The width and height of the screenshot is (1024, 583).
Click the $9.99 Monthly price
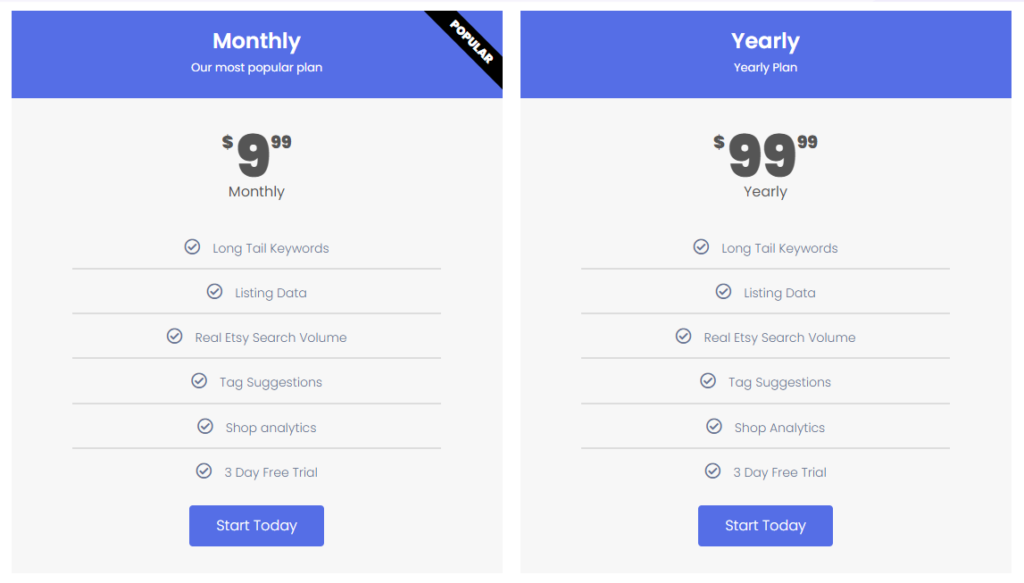tap(256, 155)
